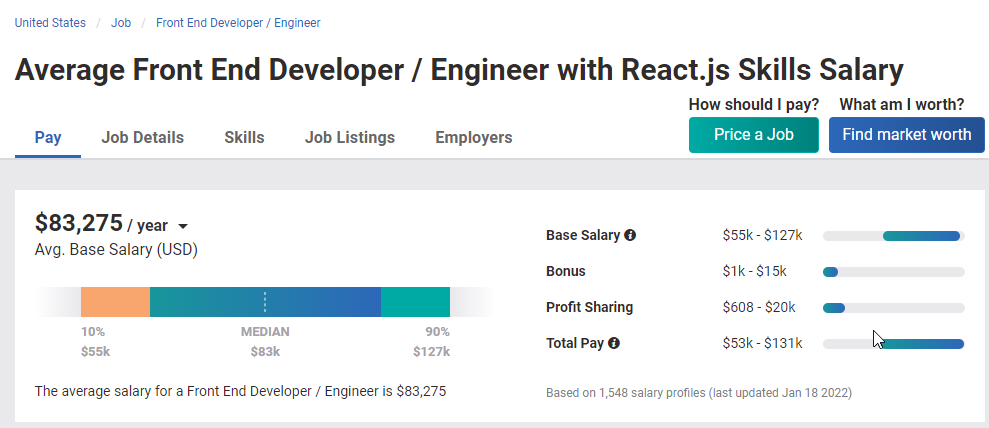Click the $83,275 average salary figure
This screenshot has width=989, height=428.
coord(79,223)
